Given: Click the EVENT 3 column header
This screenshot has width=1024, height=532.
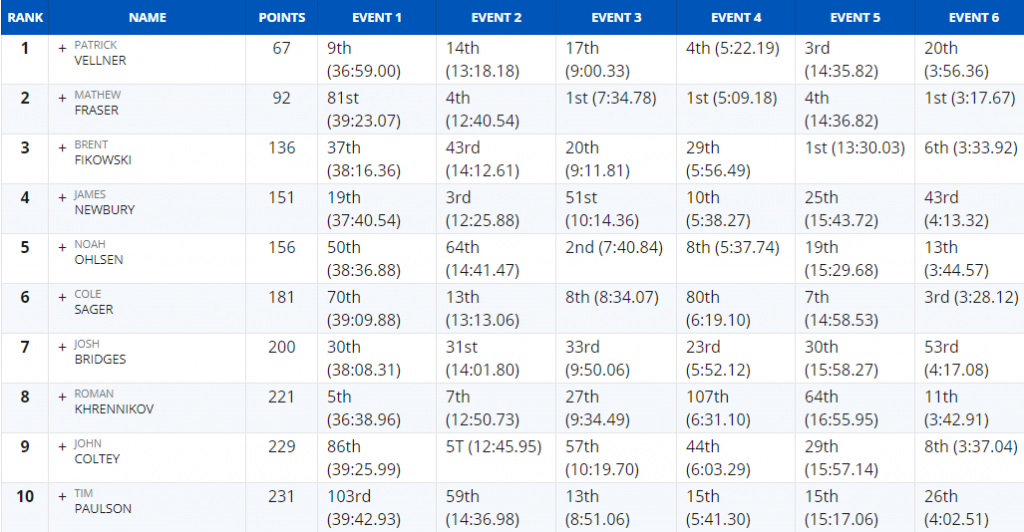Looking at the screenshot, I should click(616, 18).
